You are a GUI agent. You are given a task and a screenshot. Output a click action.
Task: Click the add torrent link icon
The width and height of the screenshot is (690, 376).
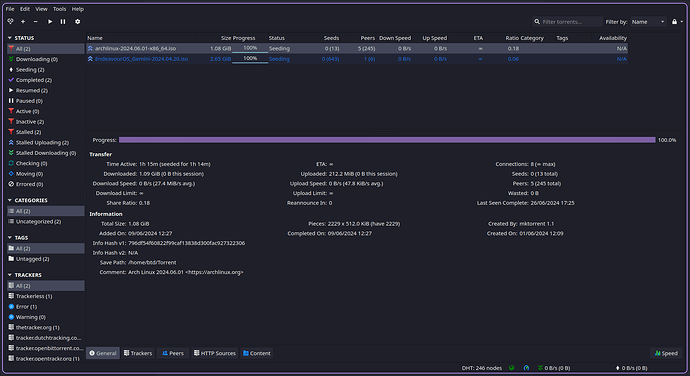[x=10, y=22]
